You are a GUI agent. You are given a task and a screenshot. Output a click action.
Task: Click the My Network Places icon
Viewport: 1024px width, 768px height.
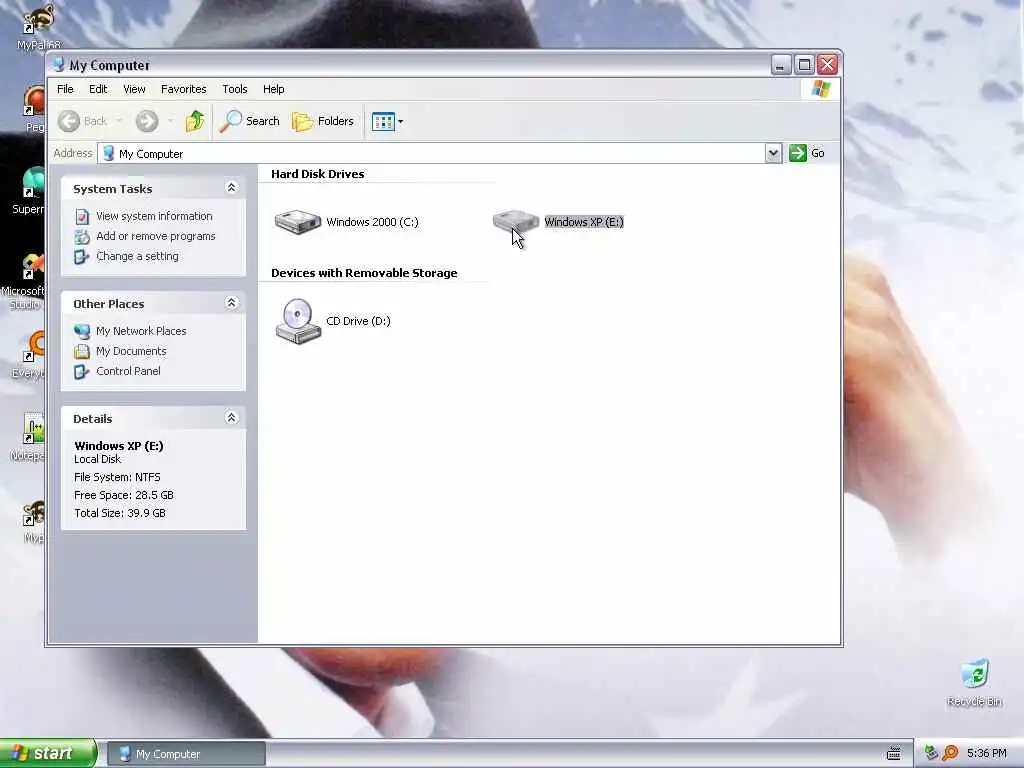(82, 331)
